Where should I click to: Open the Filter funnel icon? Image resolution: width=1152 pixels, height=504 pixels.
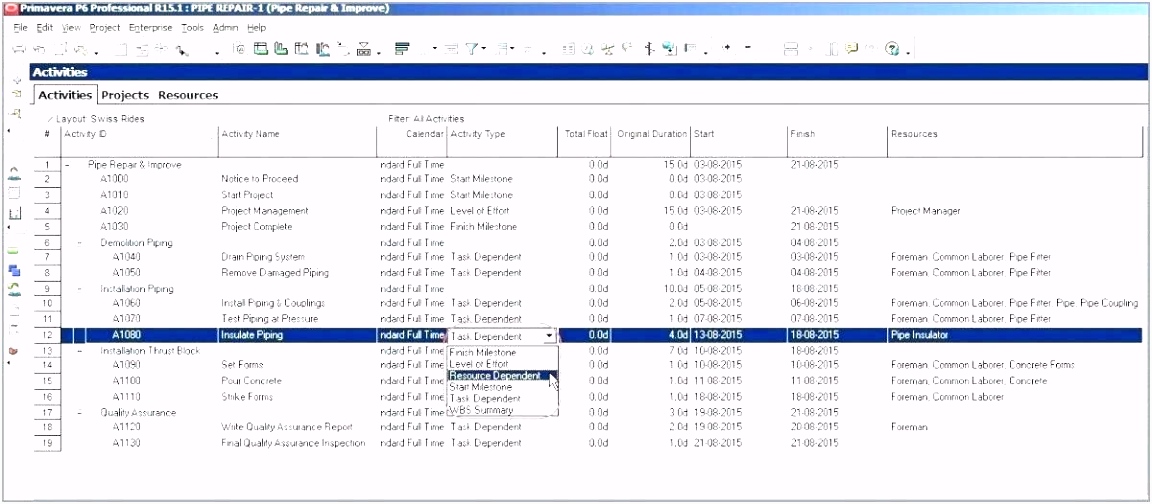point(471,49)
